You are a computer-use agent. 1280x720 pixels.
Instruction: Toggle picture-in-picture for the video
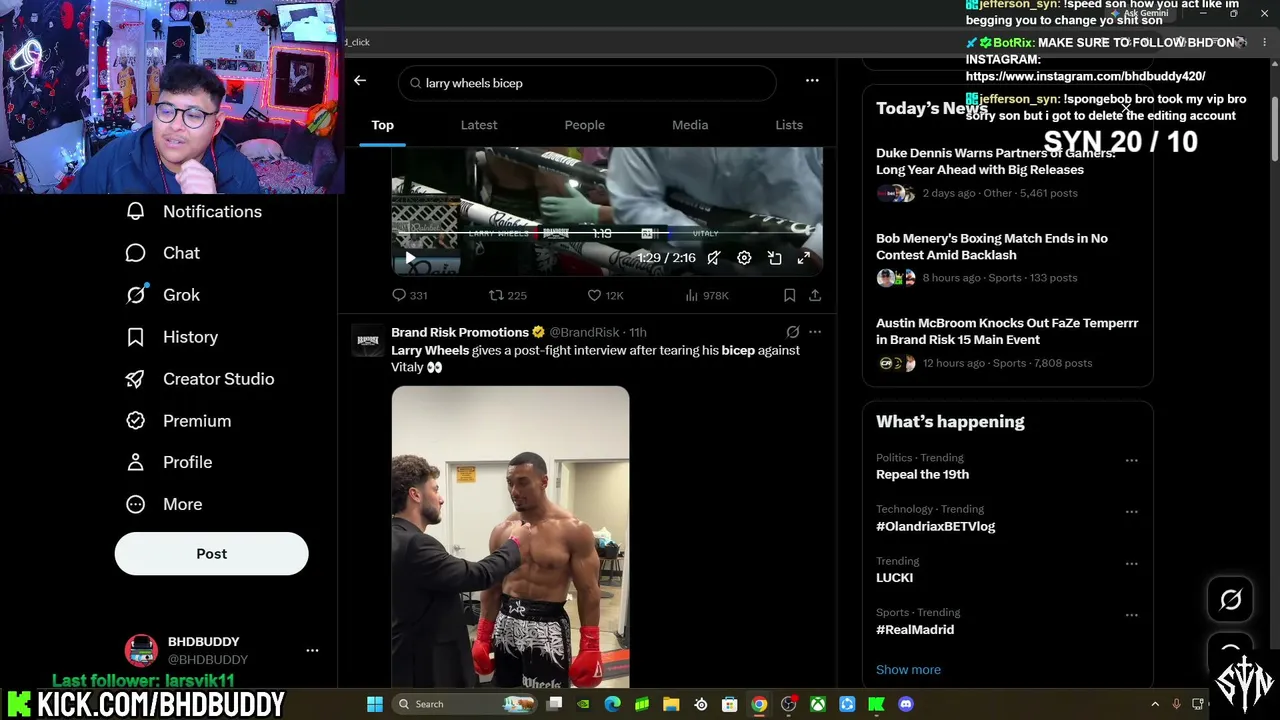pos(774,258)
